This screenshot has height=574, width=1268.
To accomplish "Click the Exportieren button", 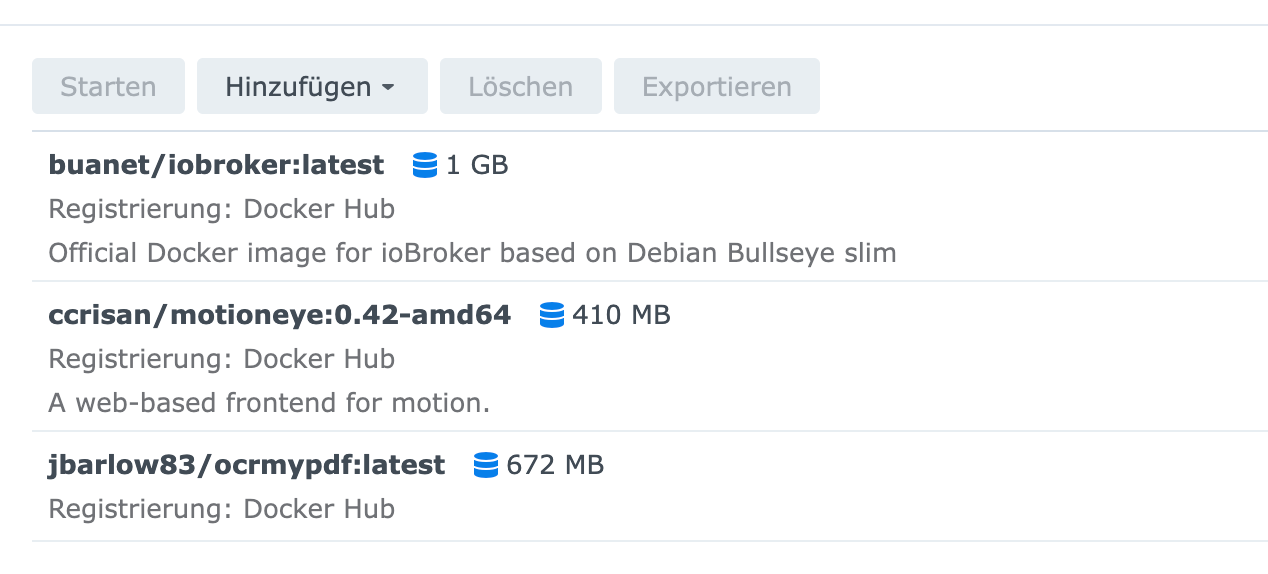I will coord(716,87).
